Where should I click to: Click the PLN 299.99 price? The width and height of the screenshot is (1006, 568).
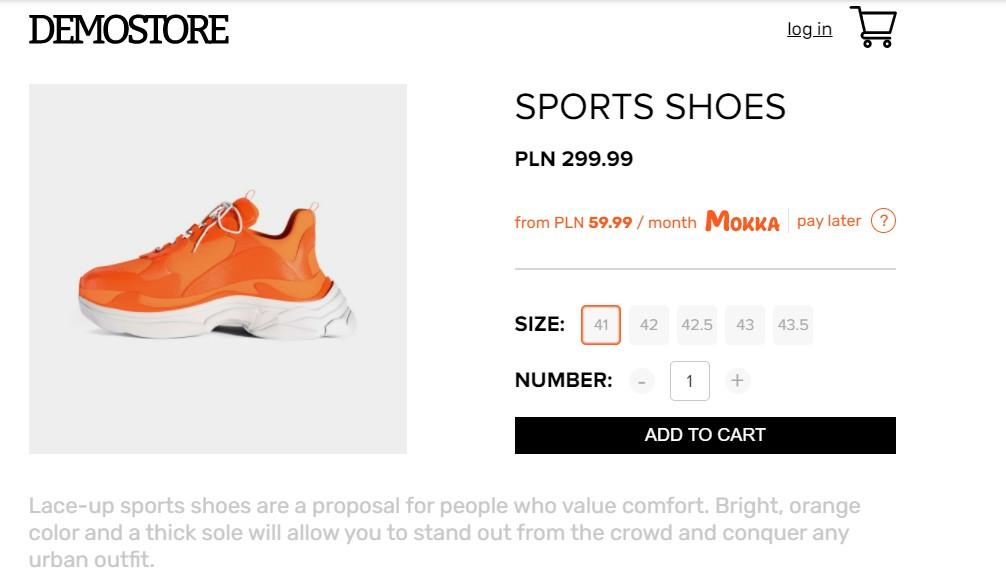coord(574,159)
